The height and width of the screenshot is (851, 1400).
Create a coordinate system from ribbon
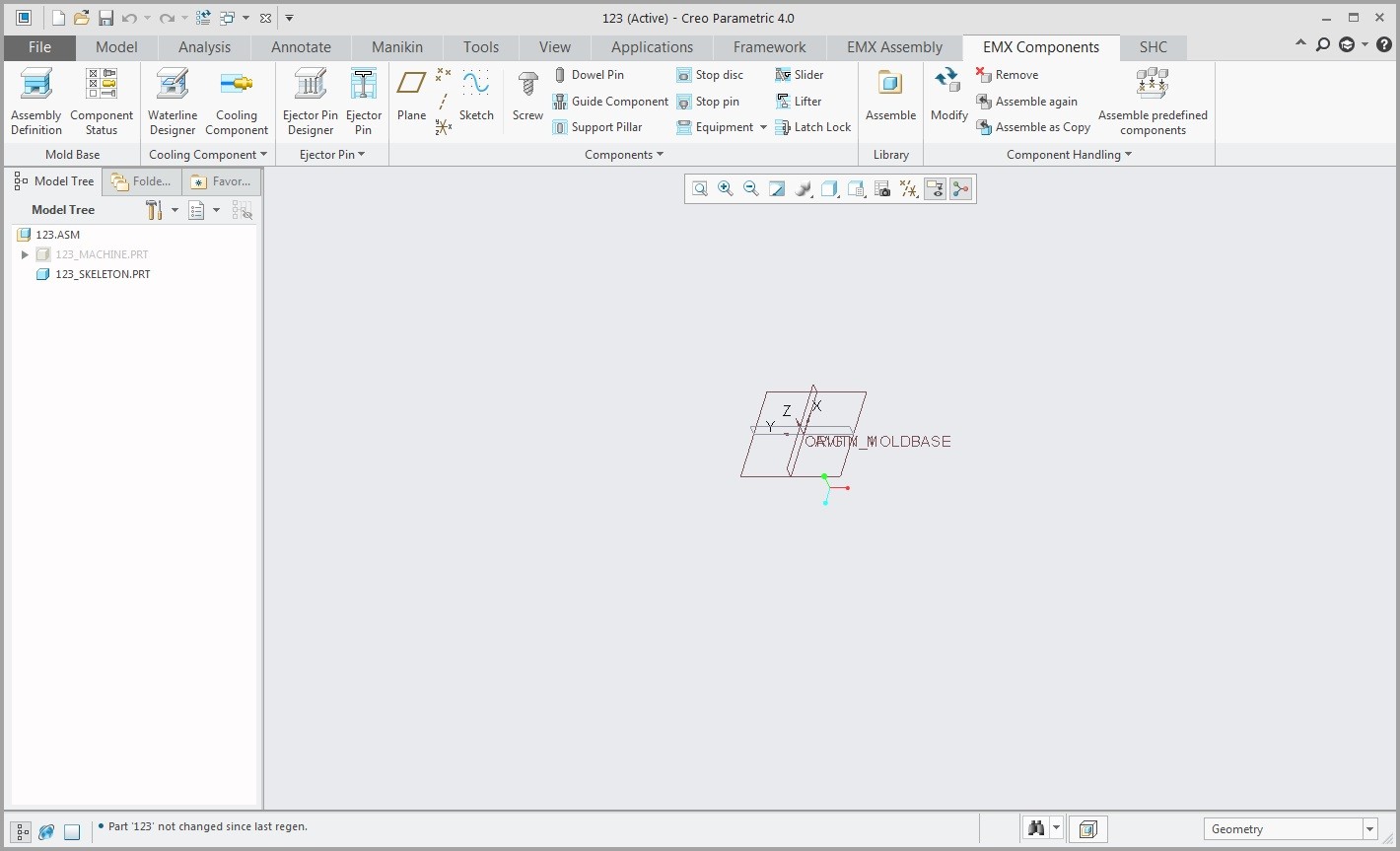point(444,127)
